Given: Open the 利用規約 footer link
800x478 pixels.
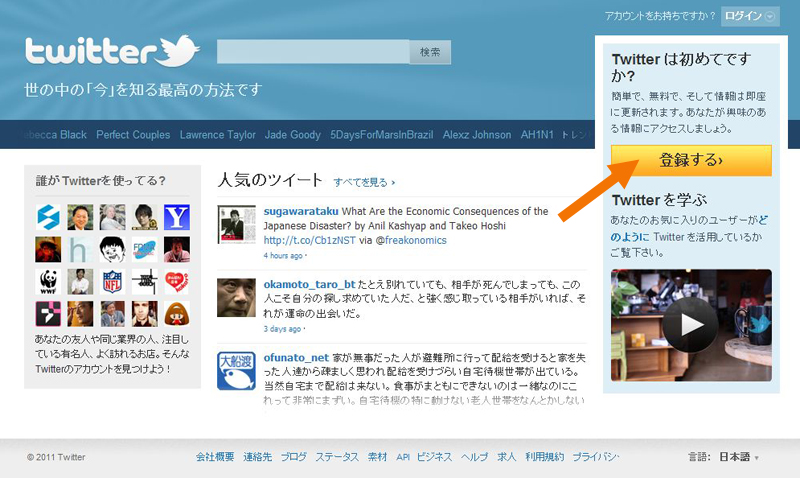Looking at the screenshot, I should 545,457.
